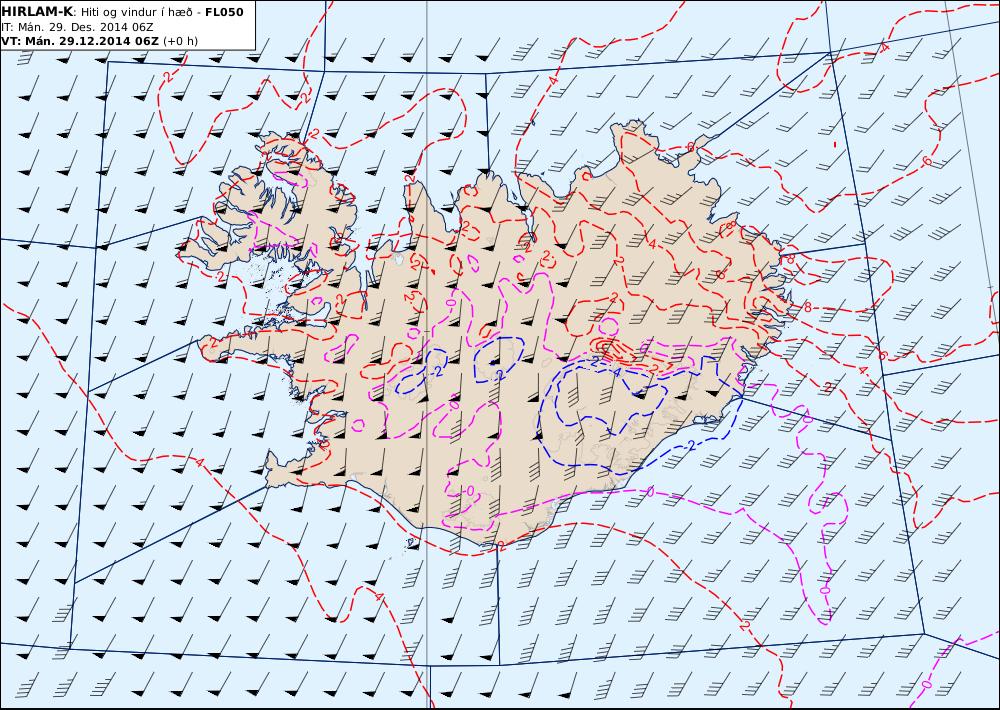Click the HIRLAM-K model name in title box
This screenshot has width=1000, height=710.
click(37, 12)
